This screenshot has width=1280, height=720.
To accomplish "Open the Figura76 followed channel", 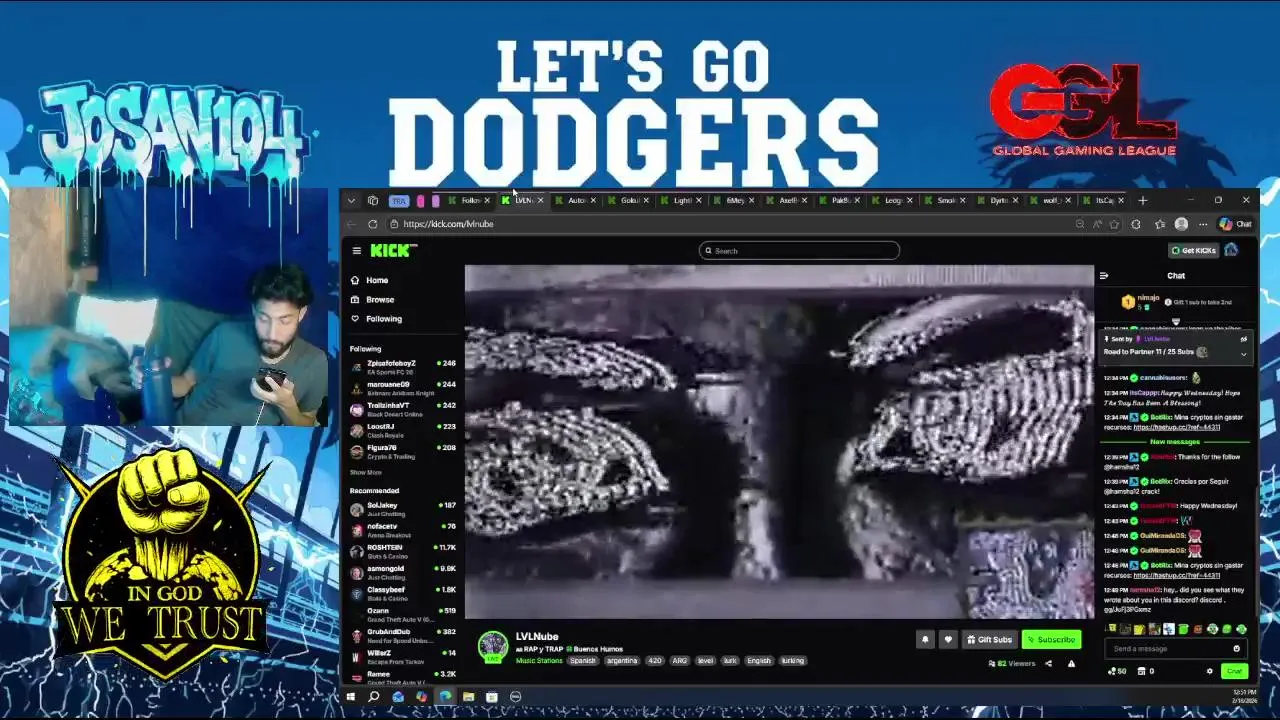I will pos(402,451).
